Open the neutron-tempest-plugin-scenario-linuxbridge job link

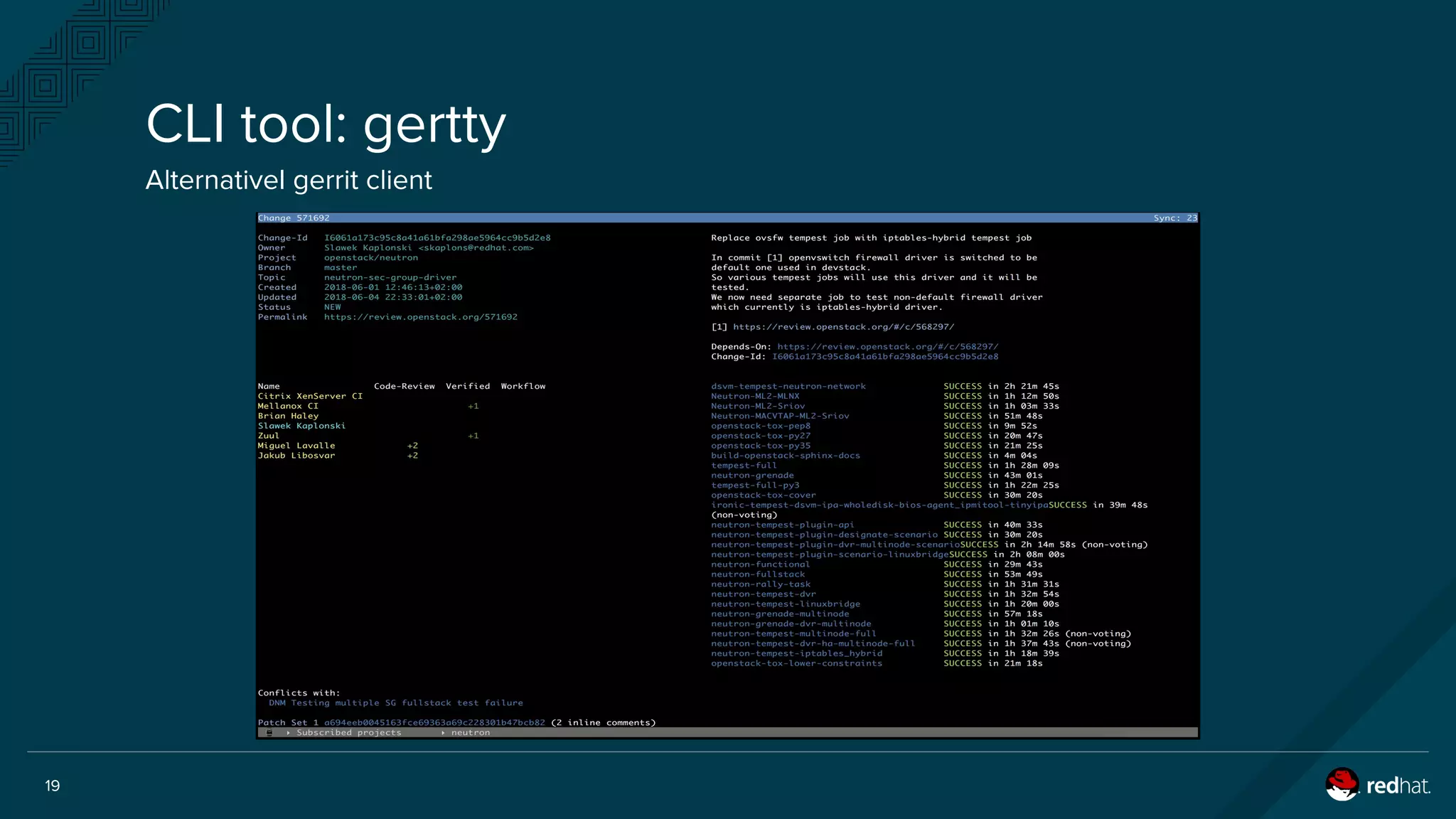click(x=830, y=555)
